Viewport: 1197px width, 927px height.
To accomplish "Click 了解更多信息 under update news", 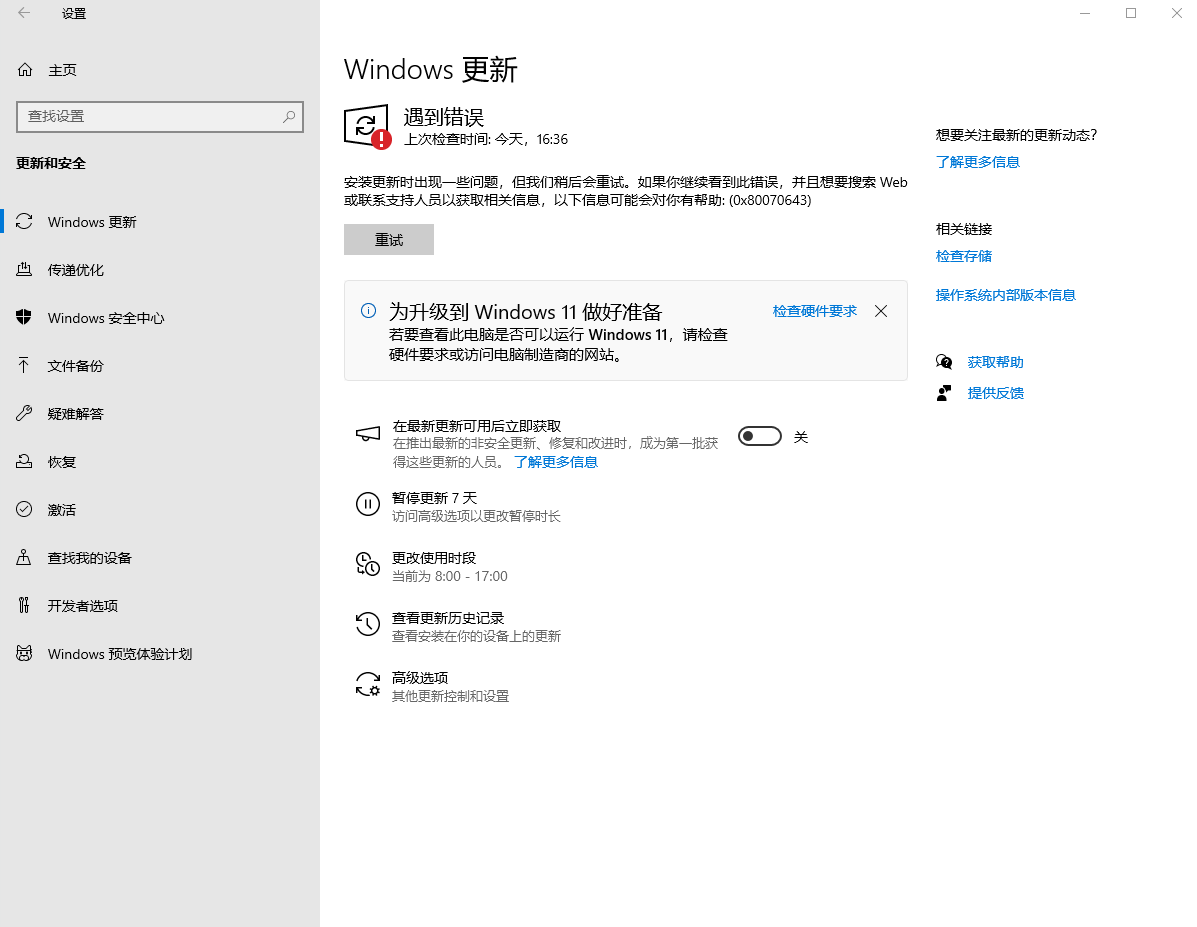I will coord(978,162).
